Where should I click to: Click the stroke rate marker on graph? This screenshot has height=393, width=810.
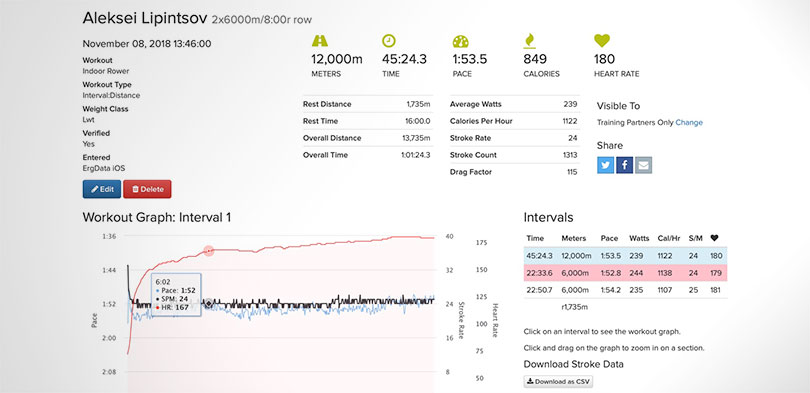(209, 303)
